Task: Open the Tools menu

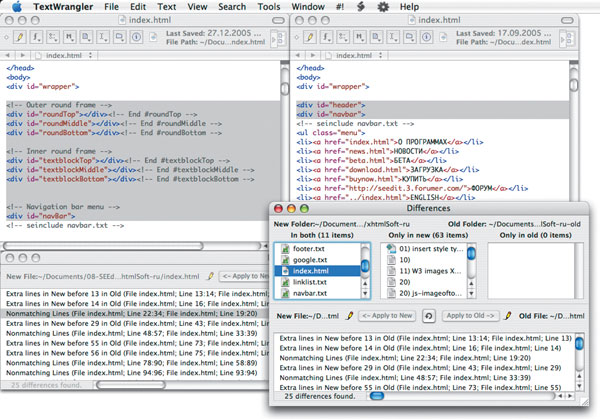Action: tap(268, 7)
